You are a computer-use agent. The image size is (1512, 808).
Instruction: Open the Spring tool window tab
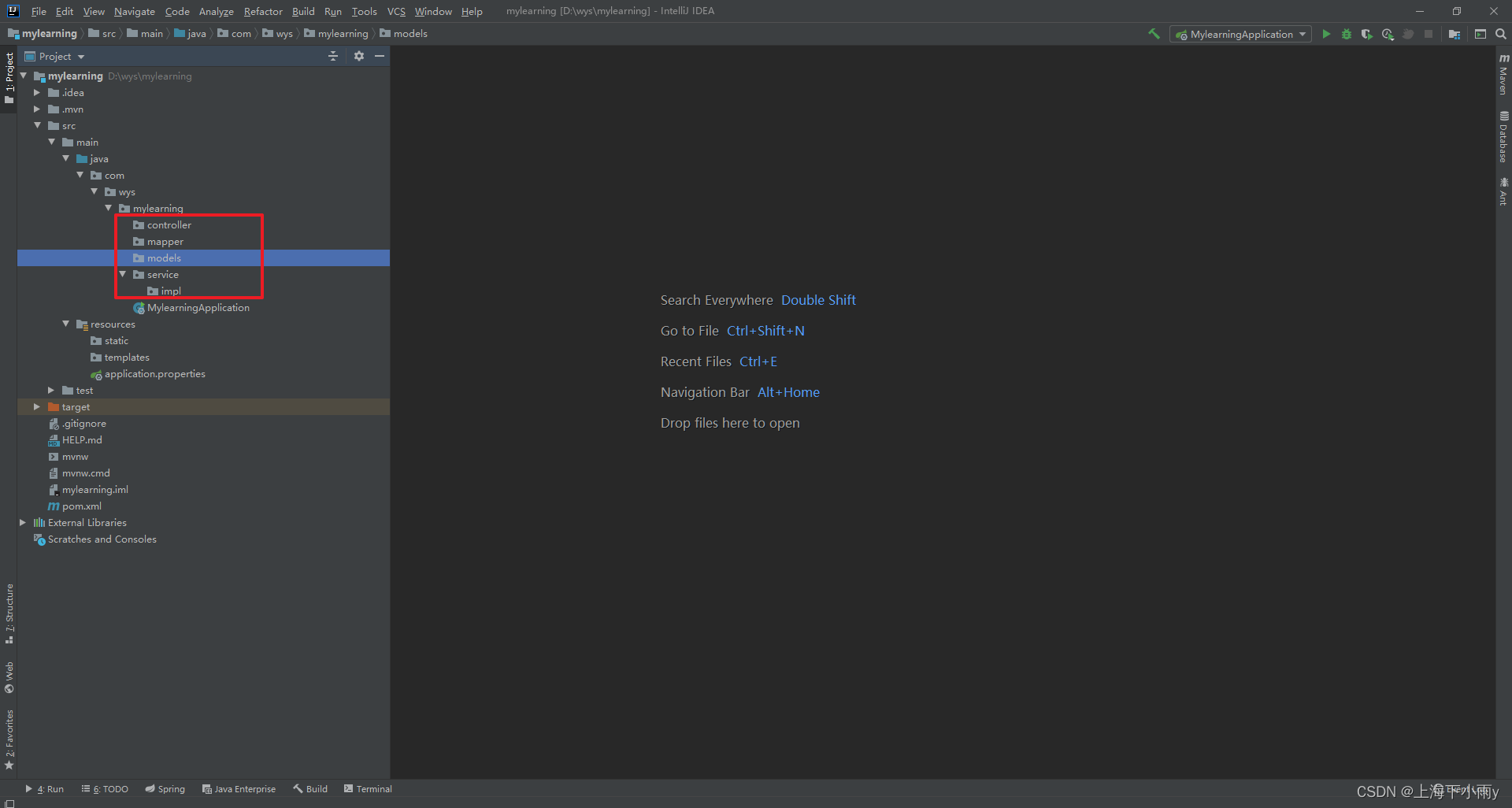point(165,788)
